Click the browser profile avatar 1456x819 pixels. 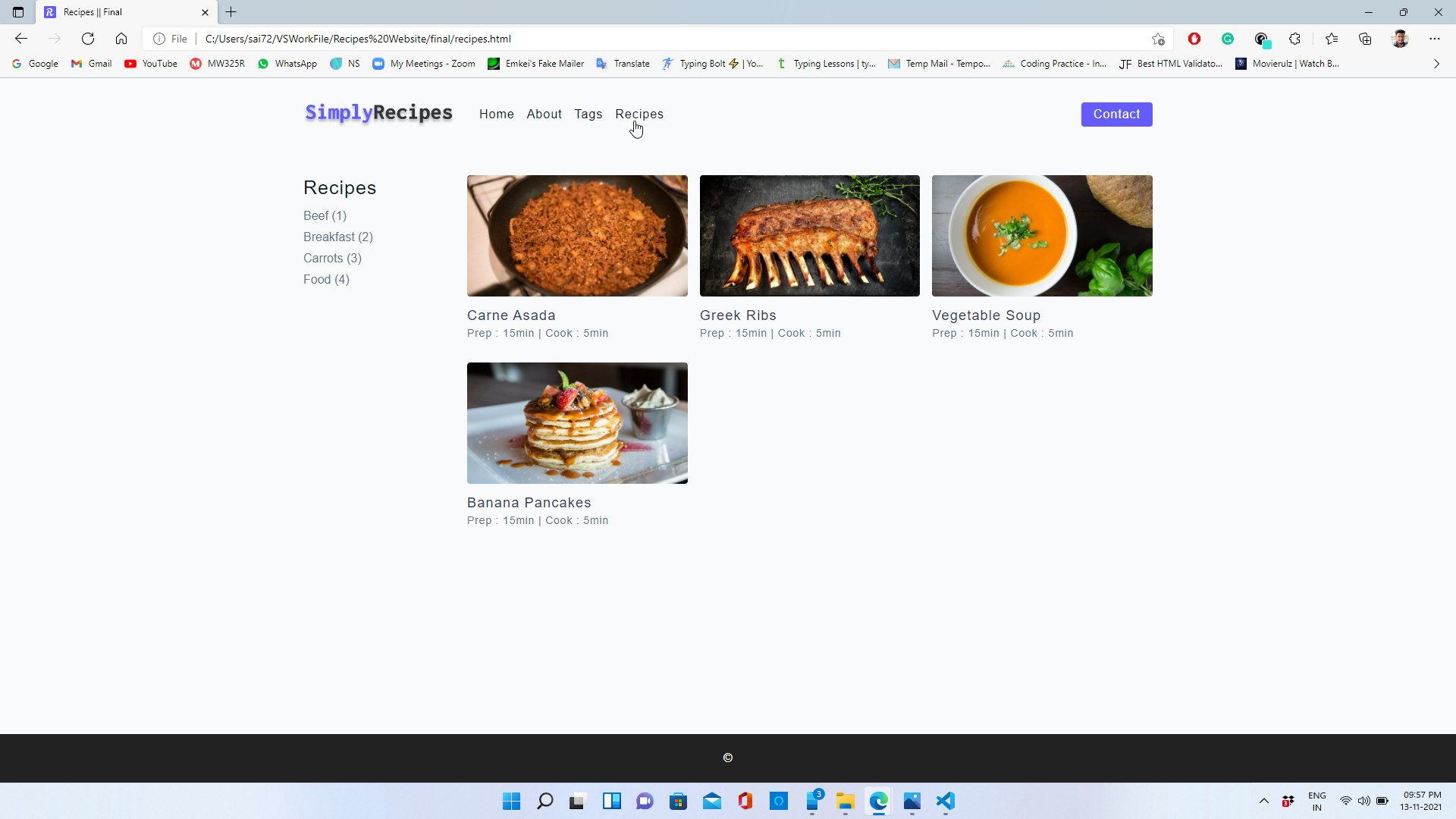click(x=1400, y=39)
